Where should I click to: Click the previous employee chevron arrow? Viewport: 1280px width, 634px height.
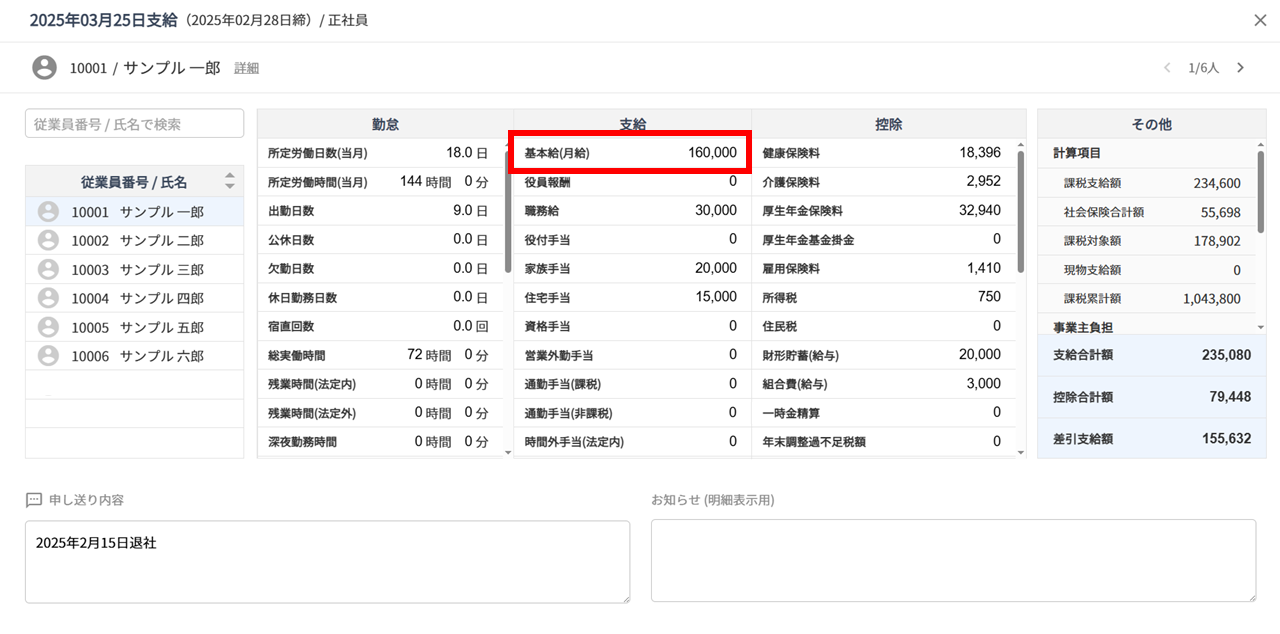tap(1166, 68)
